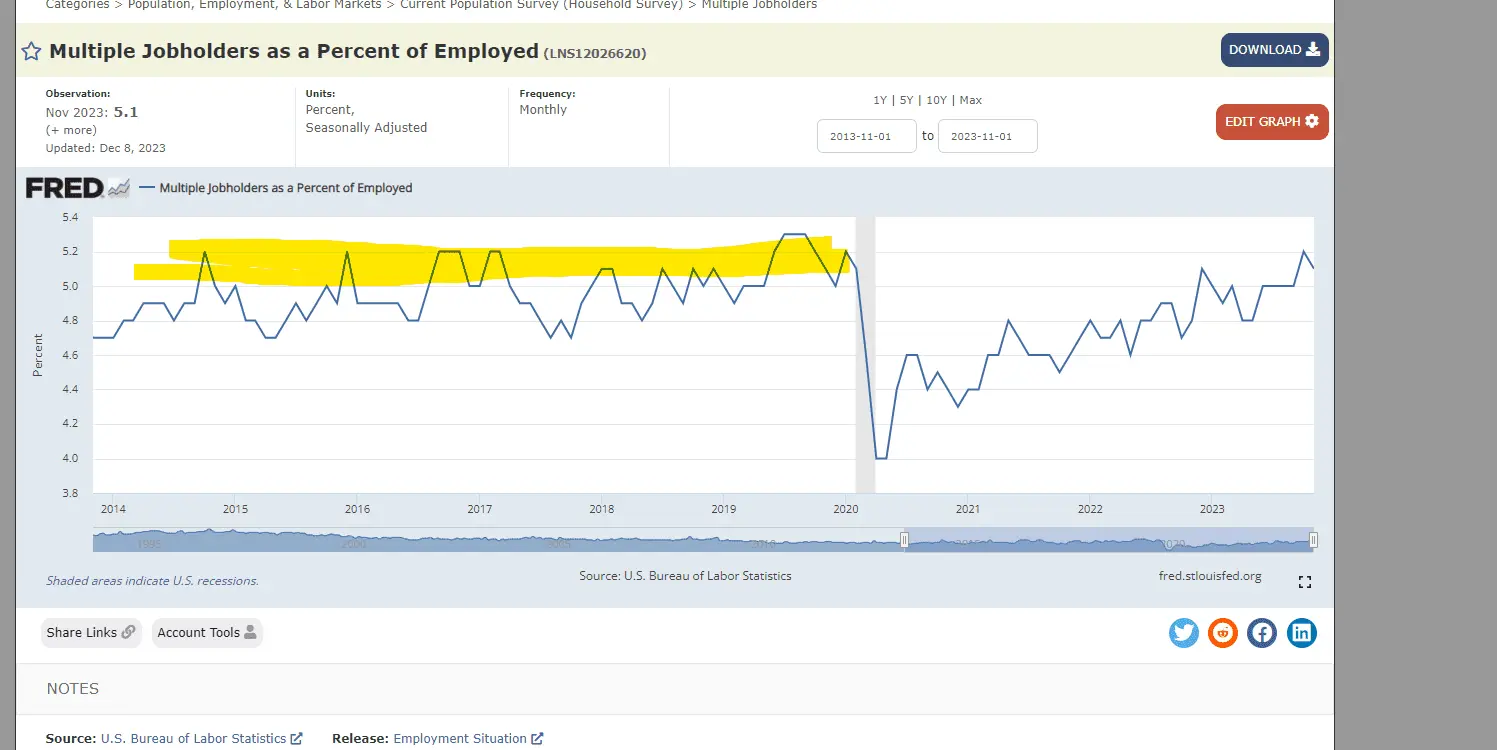Open the Employment Situation release link

point(460,738)
